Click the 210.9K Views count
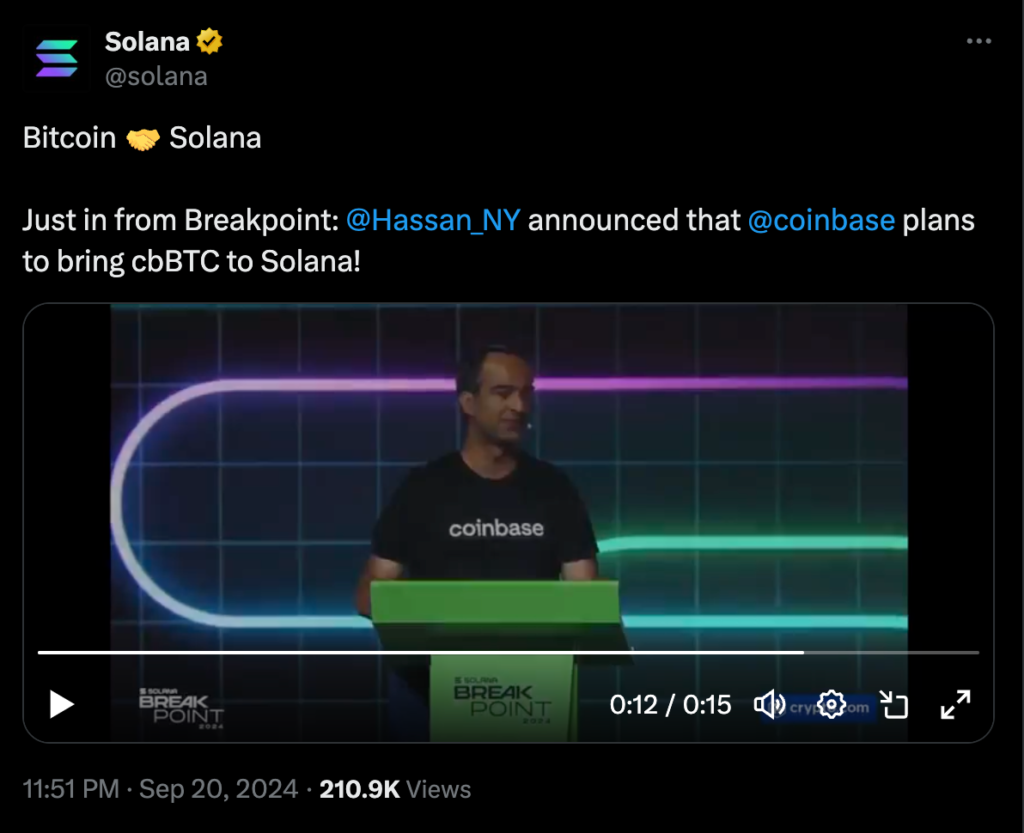Image resolution: width=1024 pixels, height=833 pixels. coord(395,790)
